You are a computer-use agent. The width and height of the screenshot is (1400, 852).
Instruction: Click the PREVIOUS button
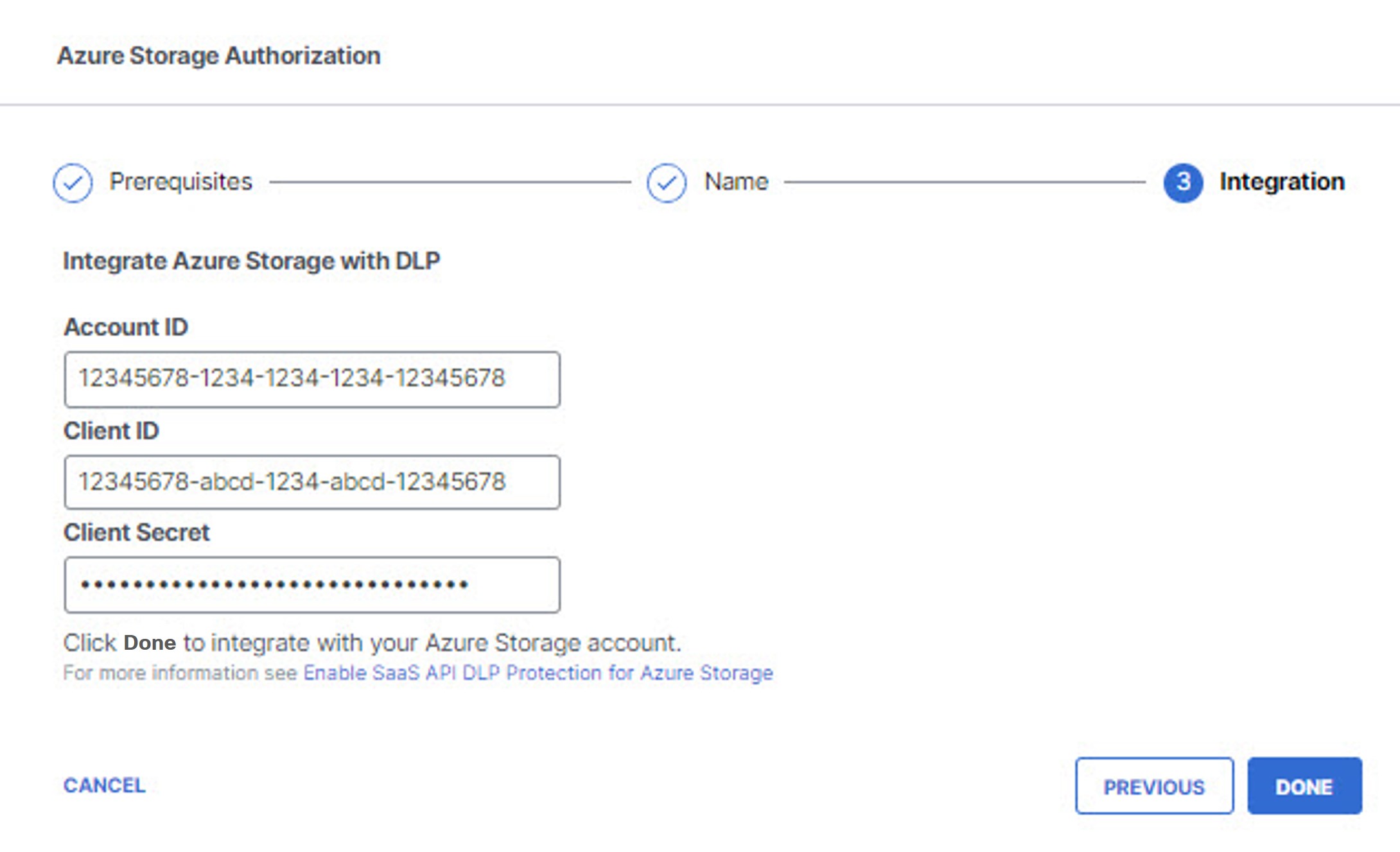(1154, 786)
